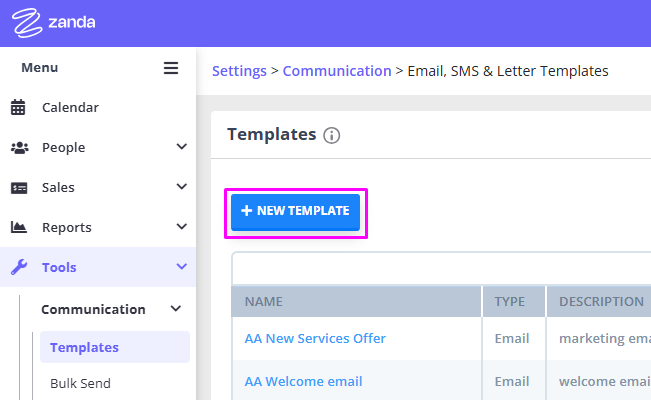Image resolution: width=651 pixels, height=400 pixels.
Task: Go to the Settings breadcrumb link
Action: click(239, 71)
